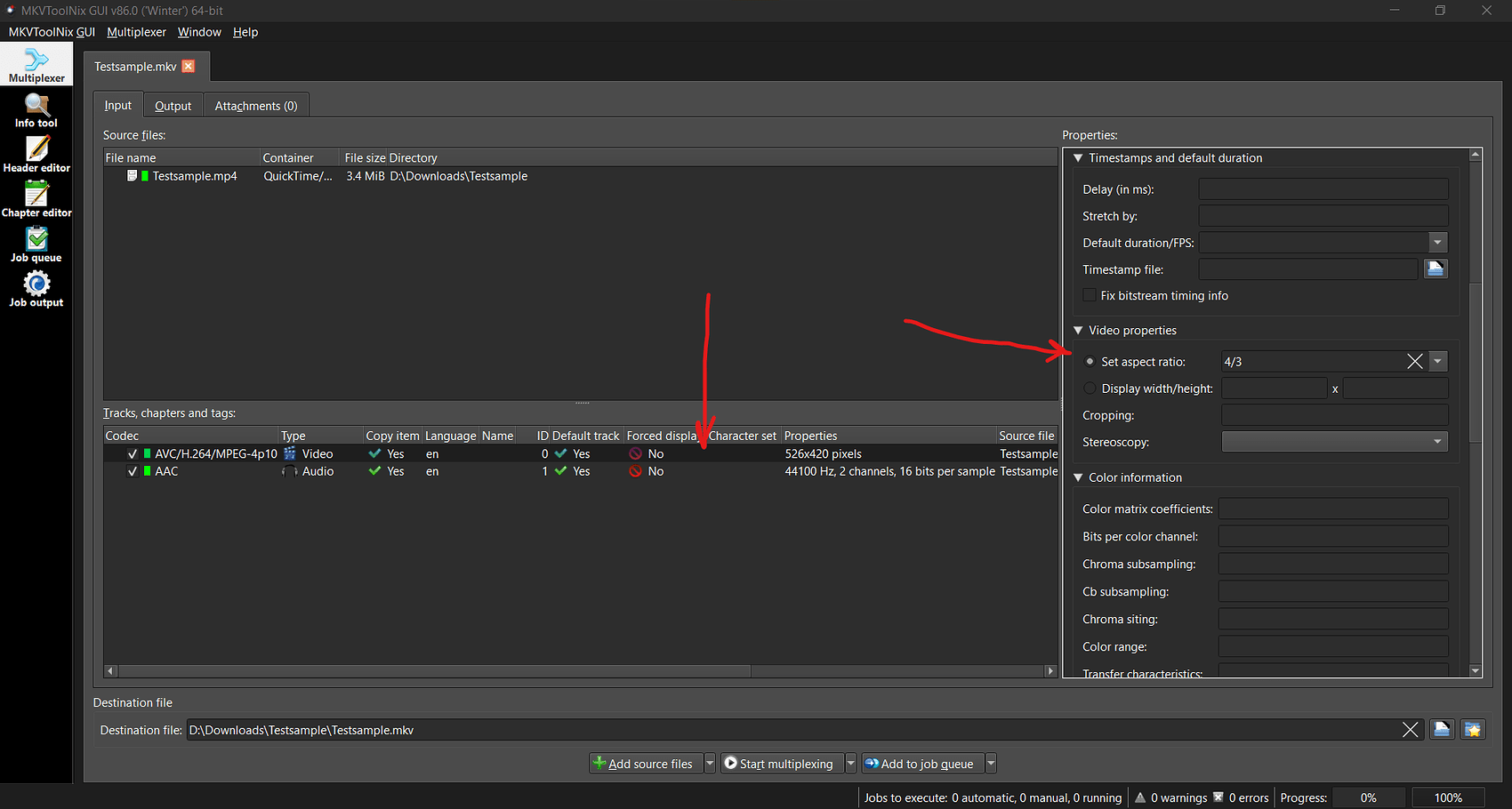Open the Job output view

click(36, 290)
